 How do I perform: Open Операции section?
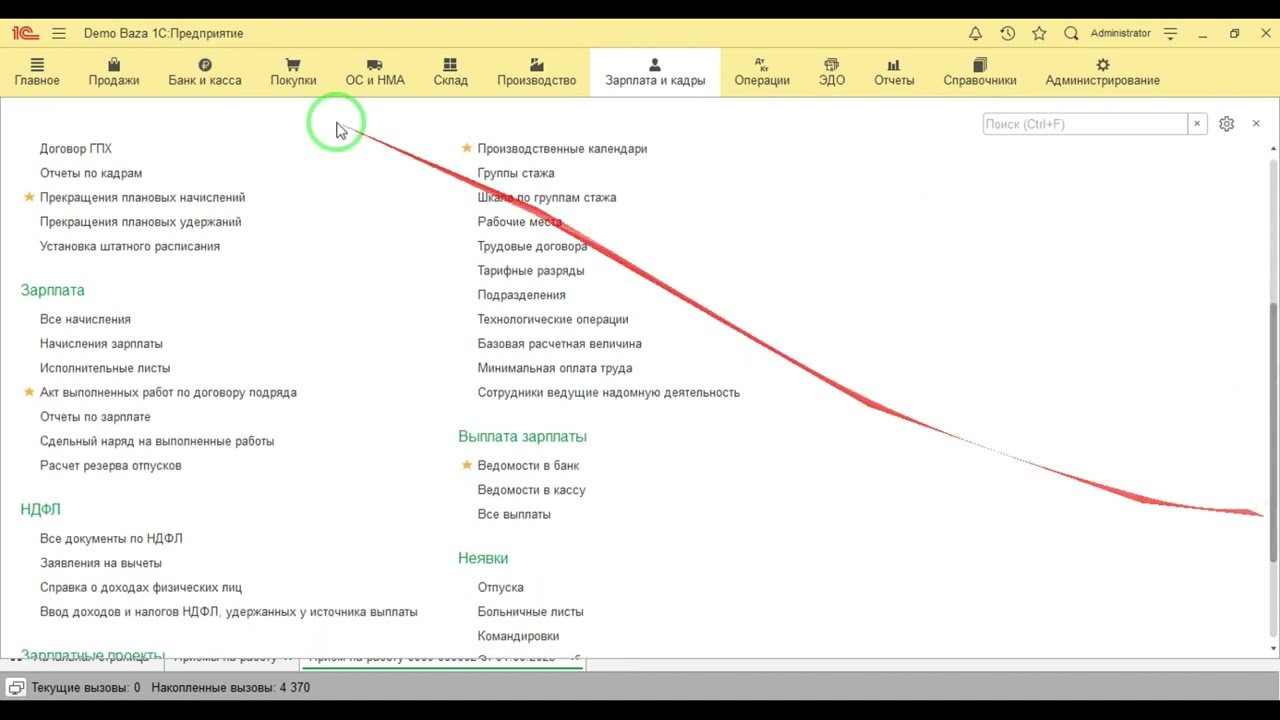[x=762, y=72]
